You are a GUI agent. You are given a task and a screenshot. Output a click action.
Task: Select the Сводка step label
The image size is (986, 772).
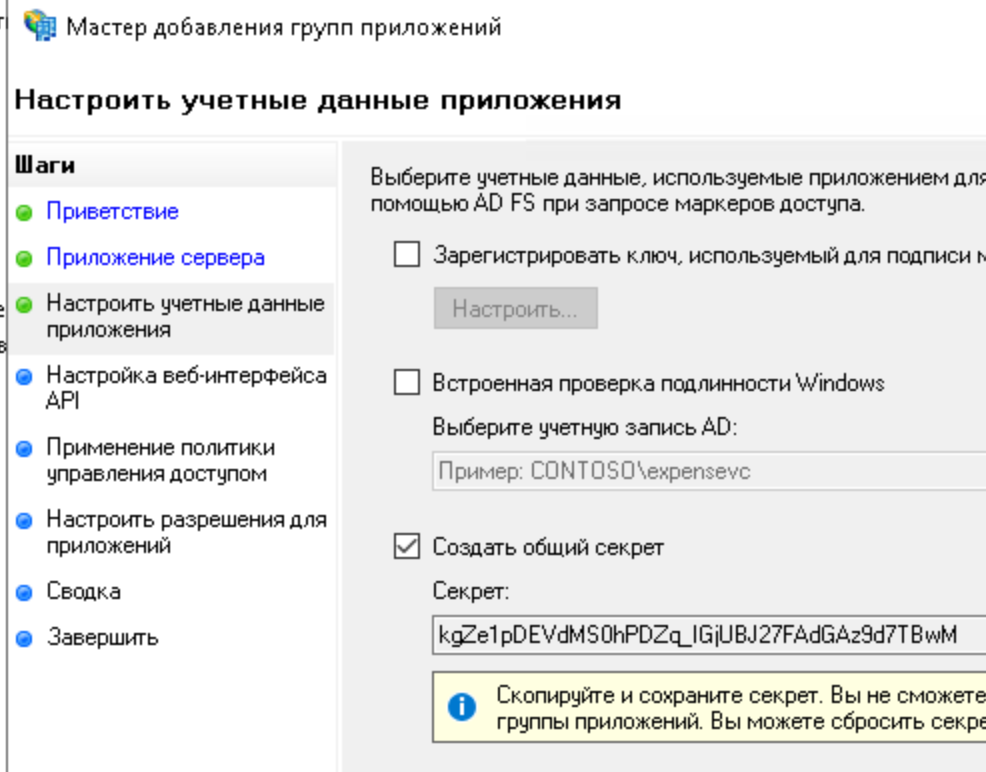(83, 592)
